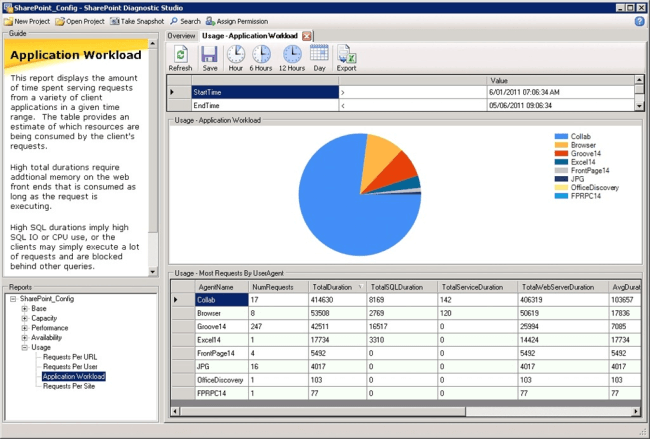Sort by the TotalSQLDuration column header
This screenshot has width=650, height=439.
point(402,287)
